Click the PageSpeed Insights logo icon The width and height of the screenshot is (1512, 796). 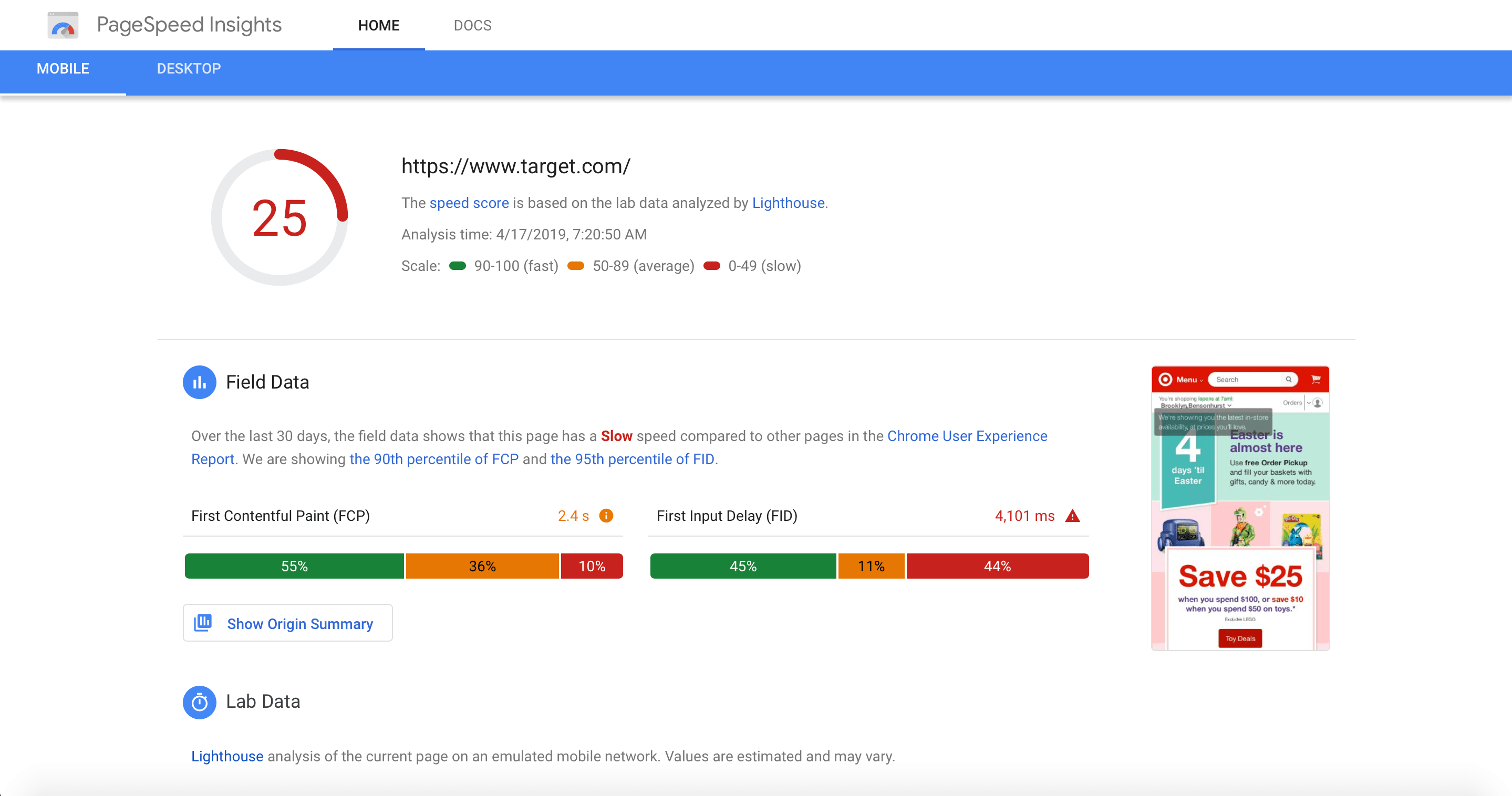tap(63, 25)
